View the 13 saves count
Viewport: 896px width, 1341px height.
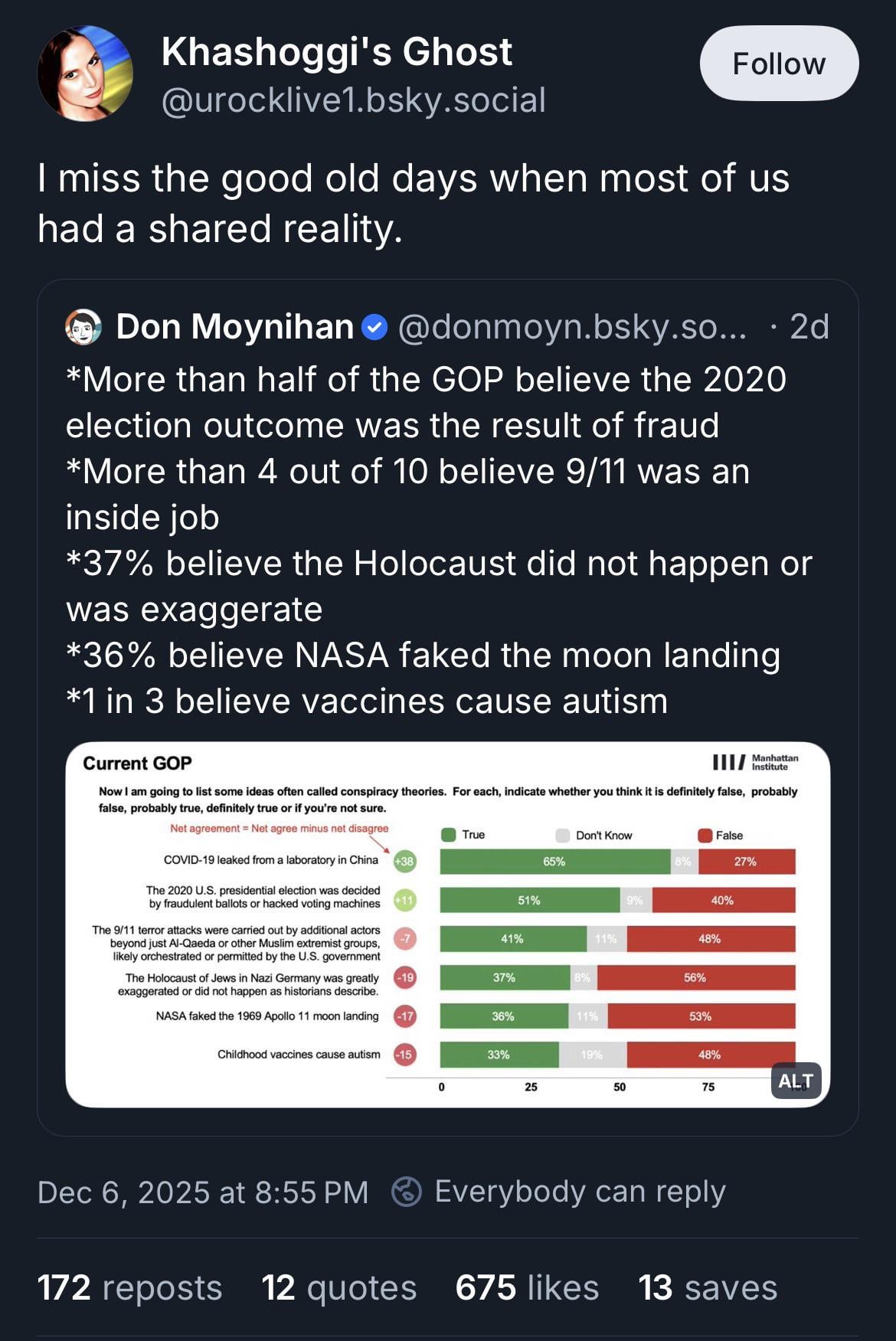(707, 1287)
